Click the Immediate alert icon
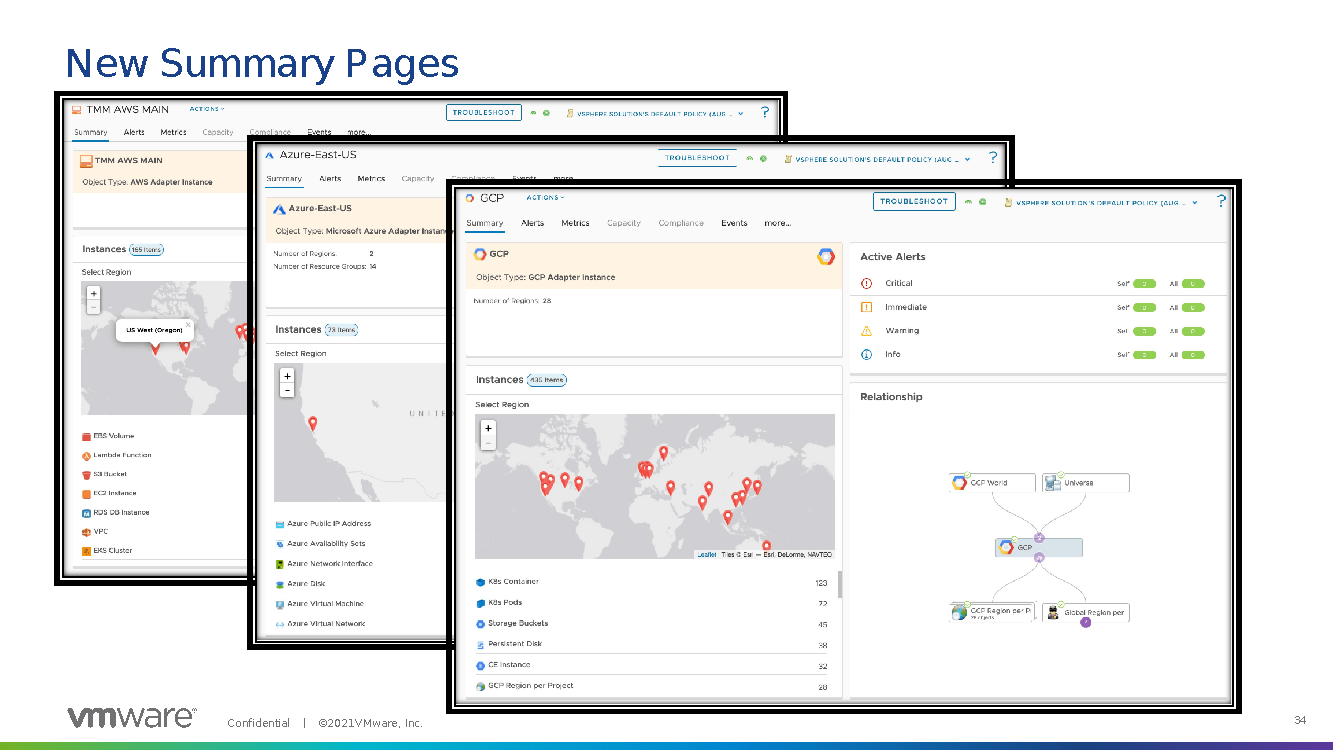Viewport: 1333px width, 750px height. coord(866,308)
